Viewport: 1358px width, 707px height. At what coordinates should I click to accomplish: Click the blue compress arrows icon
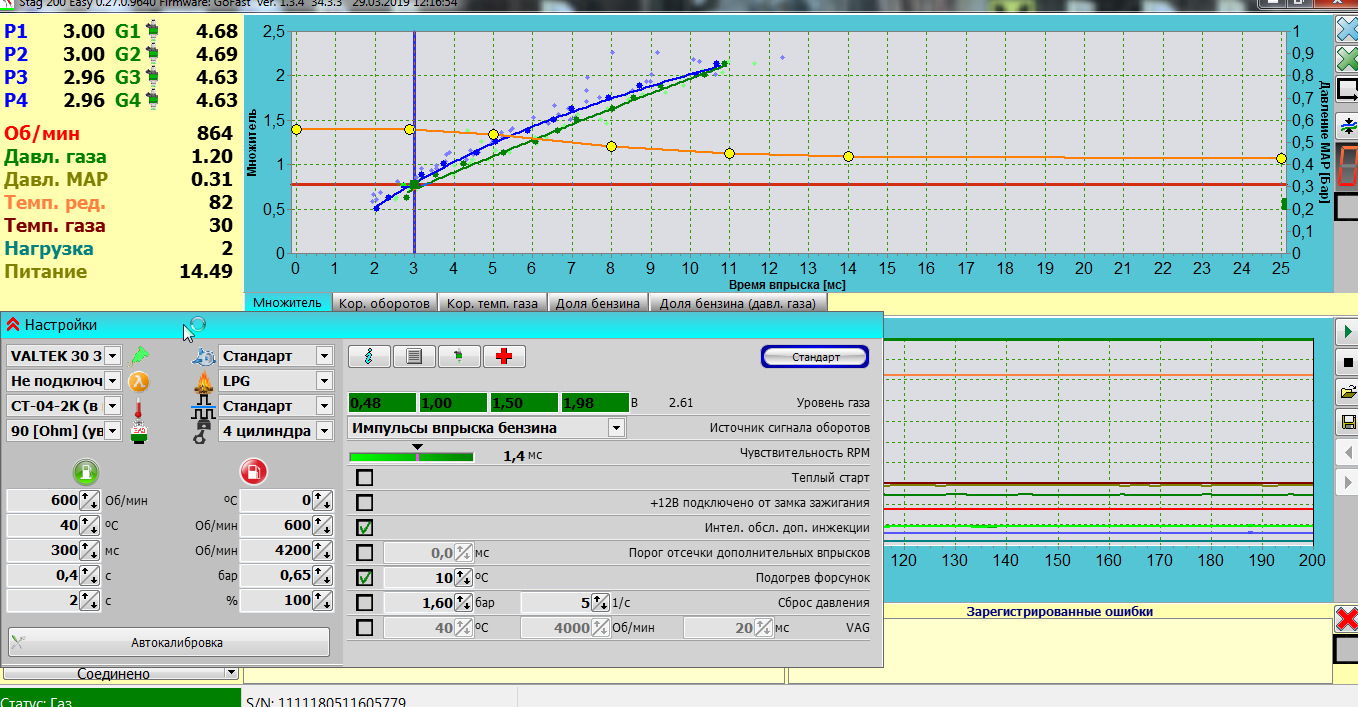click(1347, 126)
